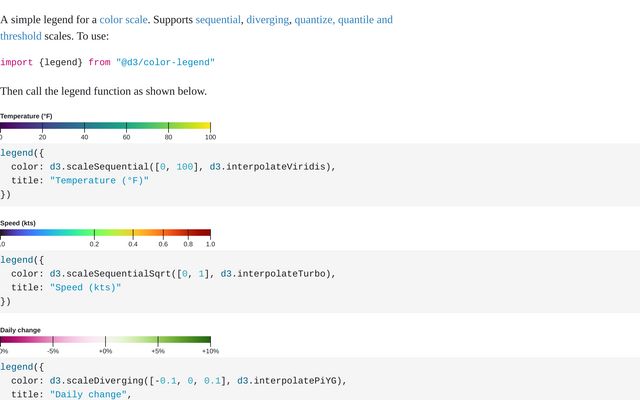Click the "Temperature (°F)" title string in code
Image resolution: width=640 pixels, height=400 pixels.
pos(99,180)
